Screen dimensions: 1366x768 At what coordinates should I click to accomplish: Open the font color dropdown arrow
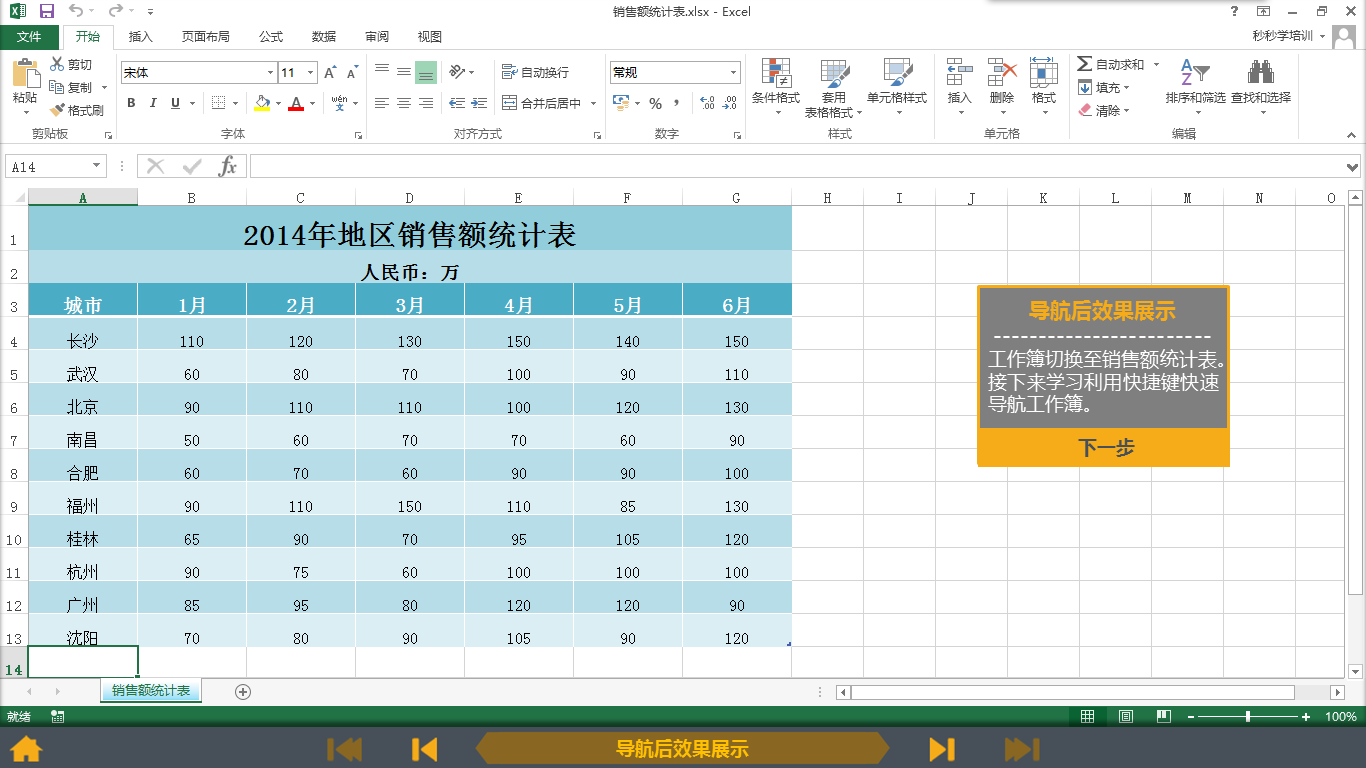[312, 103]
